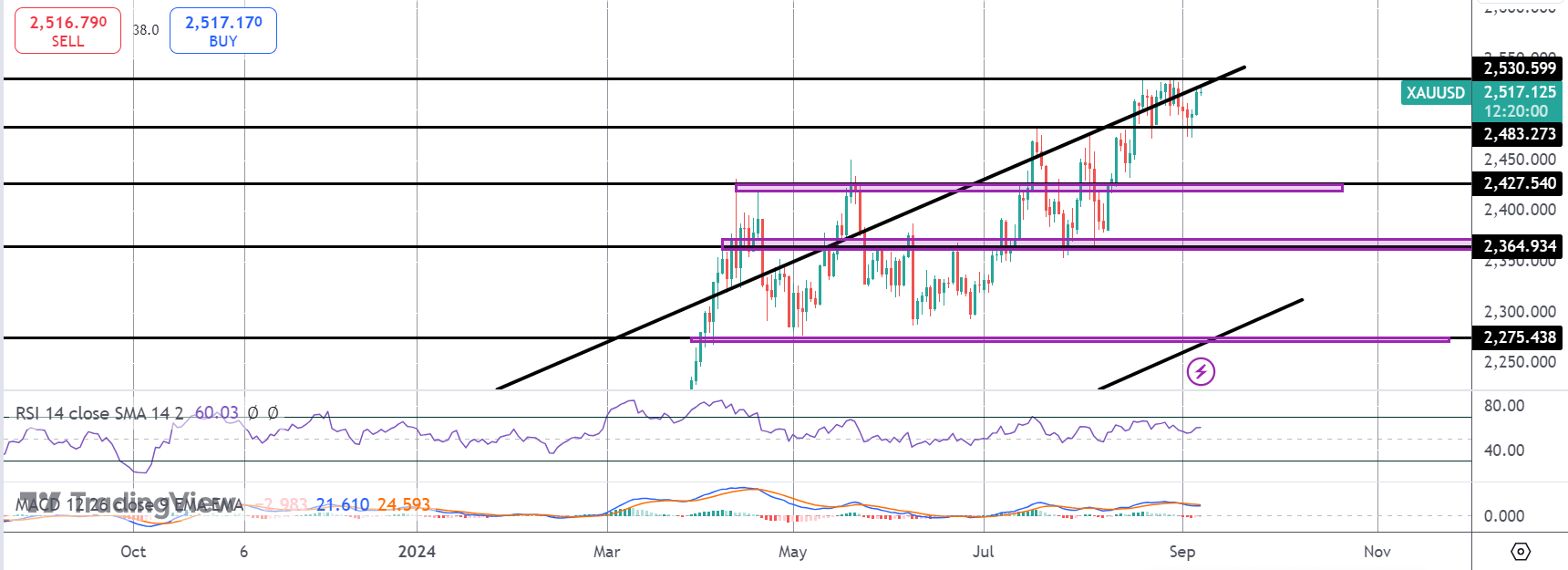Viewport: 1568px width, 570px height.
Task: Click the 12:20:00 countdown label
Action: point(1516,111)
